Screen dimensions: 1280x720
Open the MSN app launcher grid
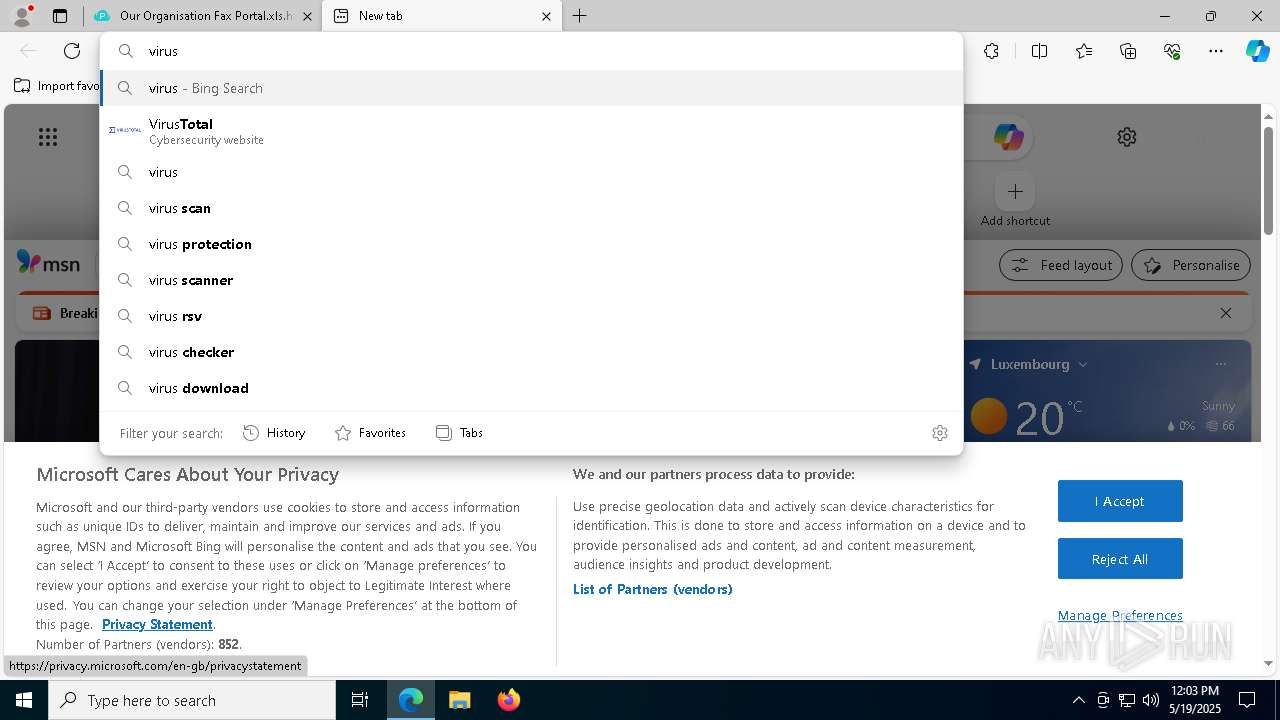pyautogui.click(x=48, y=137)
